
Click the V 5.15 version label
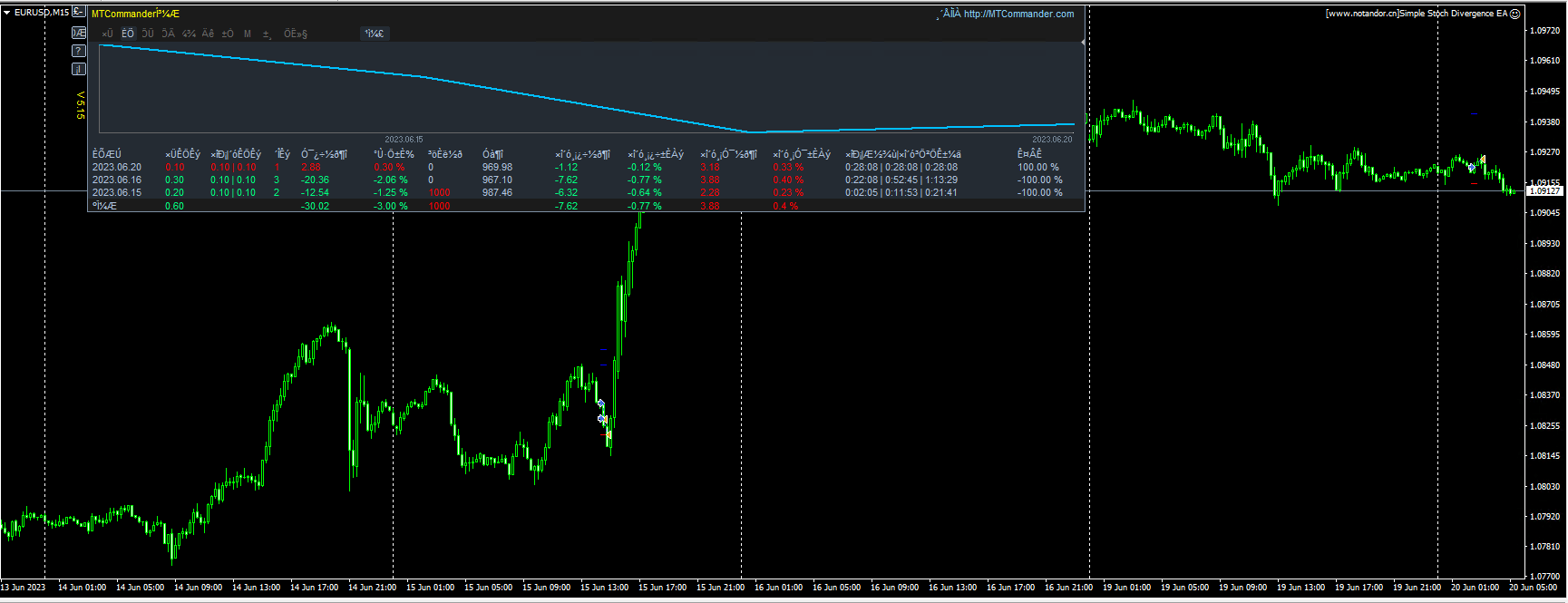[80, 105]
